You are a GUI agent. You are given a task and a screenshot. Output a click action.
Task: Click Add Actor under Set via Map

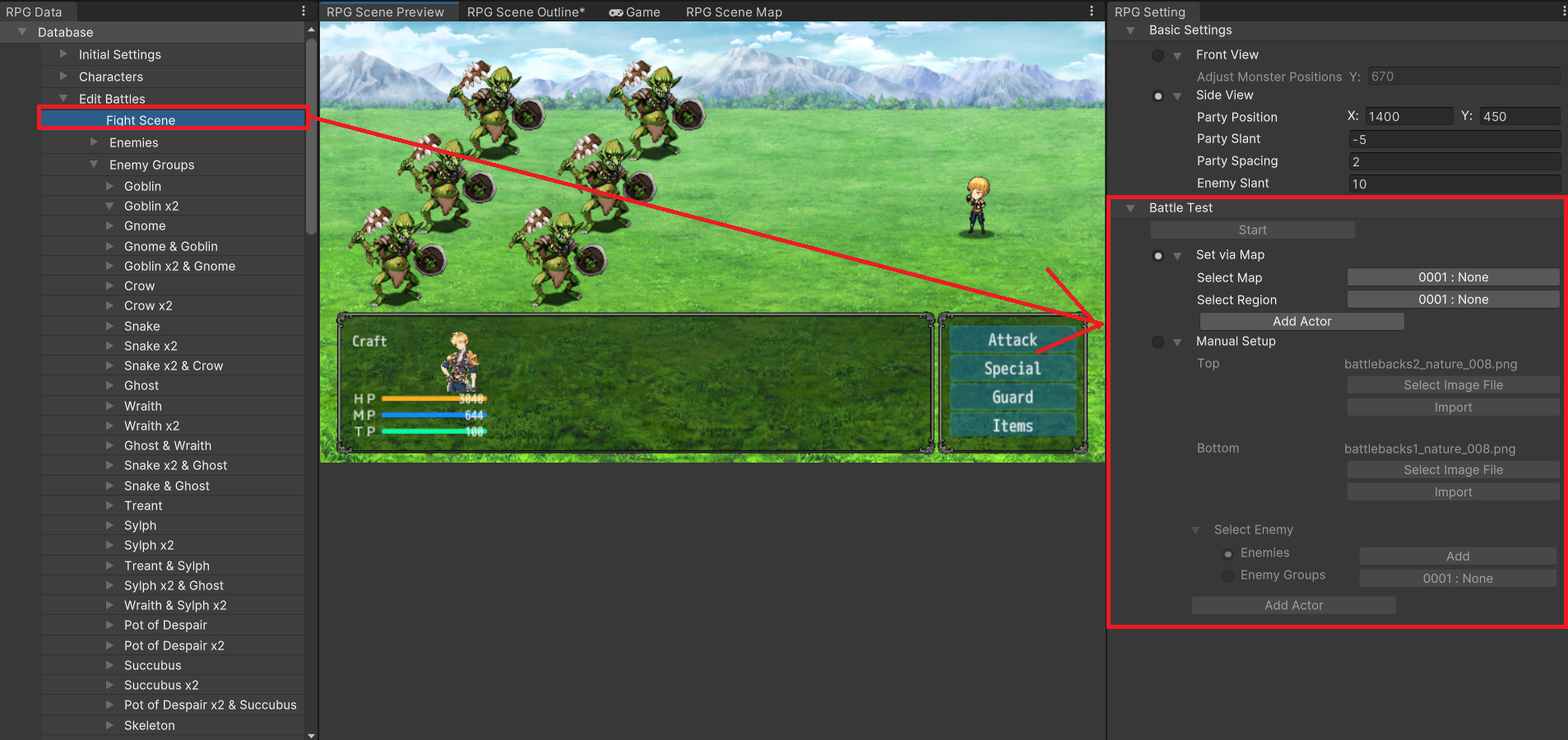tap(1301, 321)
